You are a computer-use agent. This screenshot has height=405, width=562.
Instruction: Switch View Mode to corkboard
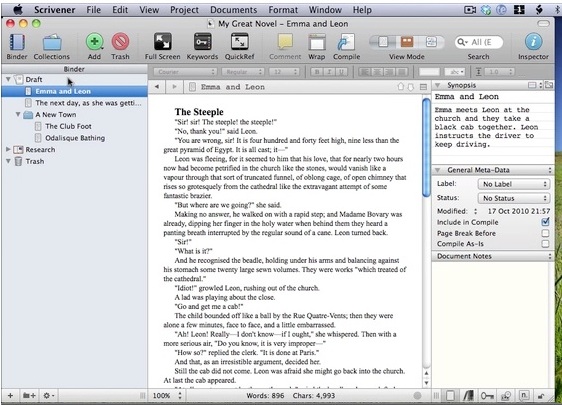407,42
